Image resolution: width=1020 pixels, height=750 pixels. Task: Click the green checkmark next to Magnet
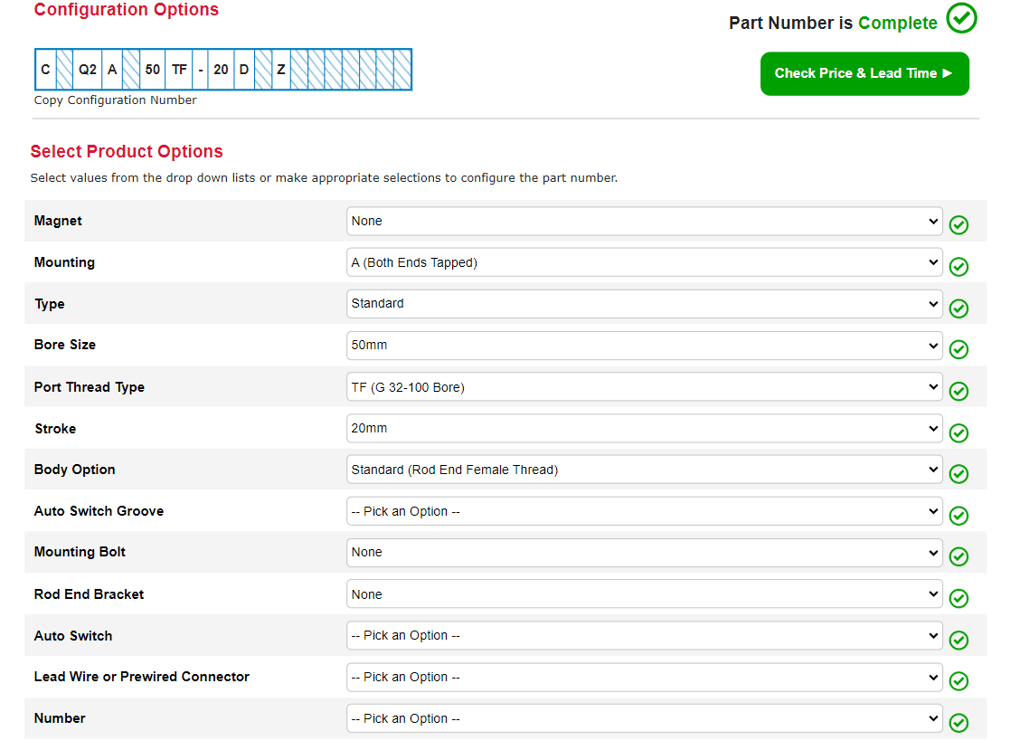(x=958, y=225)
